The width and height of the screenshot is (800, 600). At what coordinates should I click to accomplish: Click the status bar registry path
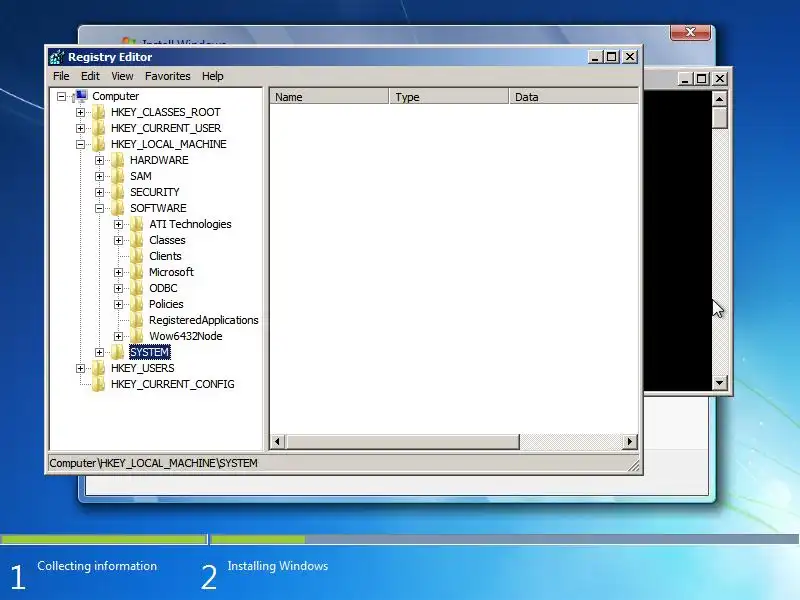tap(154, 463)
